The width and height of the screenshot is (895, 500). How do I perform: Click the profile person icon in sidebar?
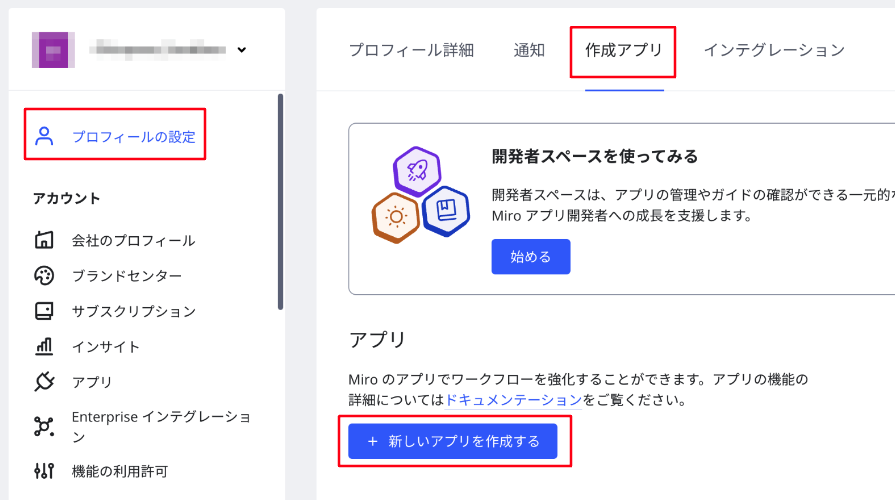tap(44, 136)
